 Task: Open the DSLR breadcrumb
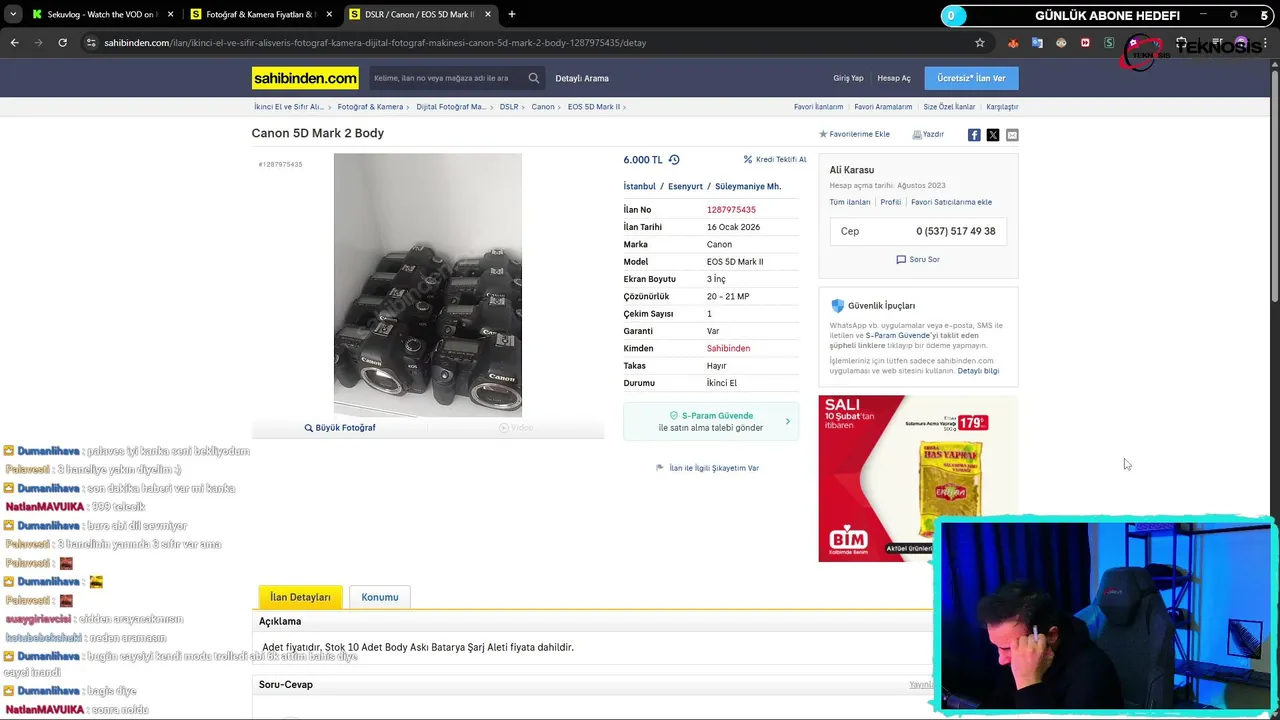pos(509,107)
